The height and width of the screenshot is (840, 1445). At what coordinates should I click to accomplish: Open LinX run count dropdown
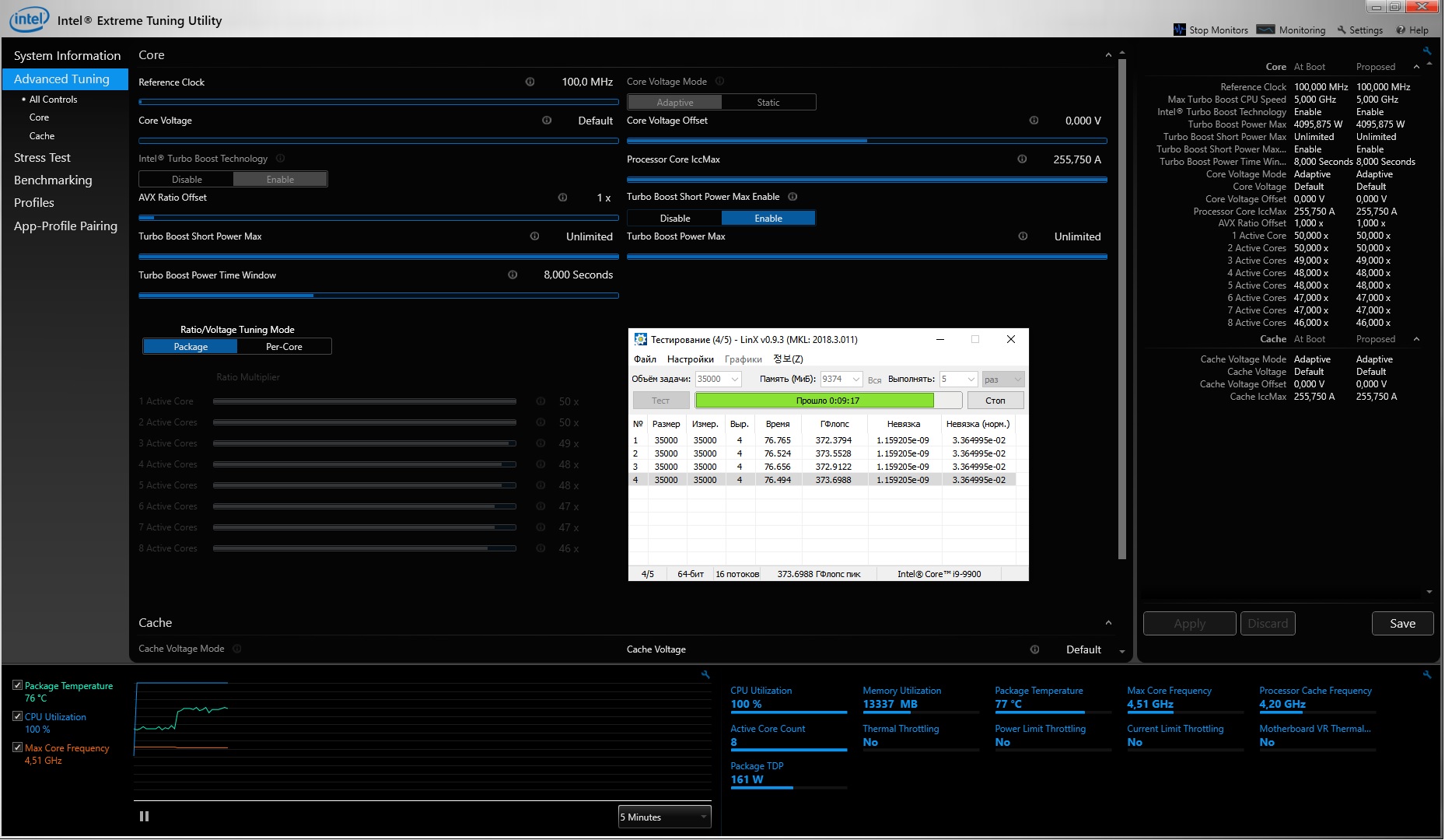[x=958, y=379]
